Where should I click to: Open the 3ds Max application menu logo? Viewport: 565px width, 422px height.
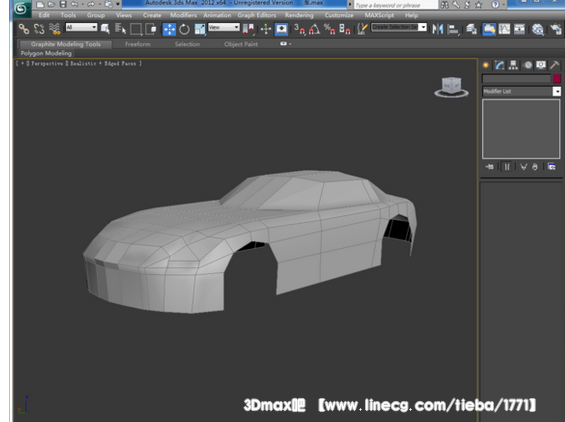point(21,9)
